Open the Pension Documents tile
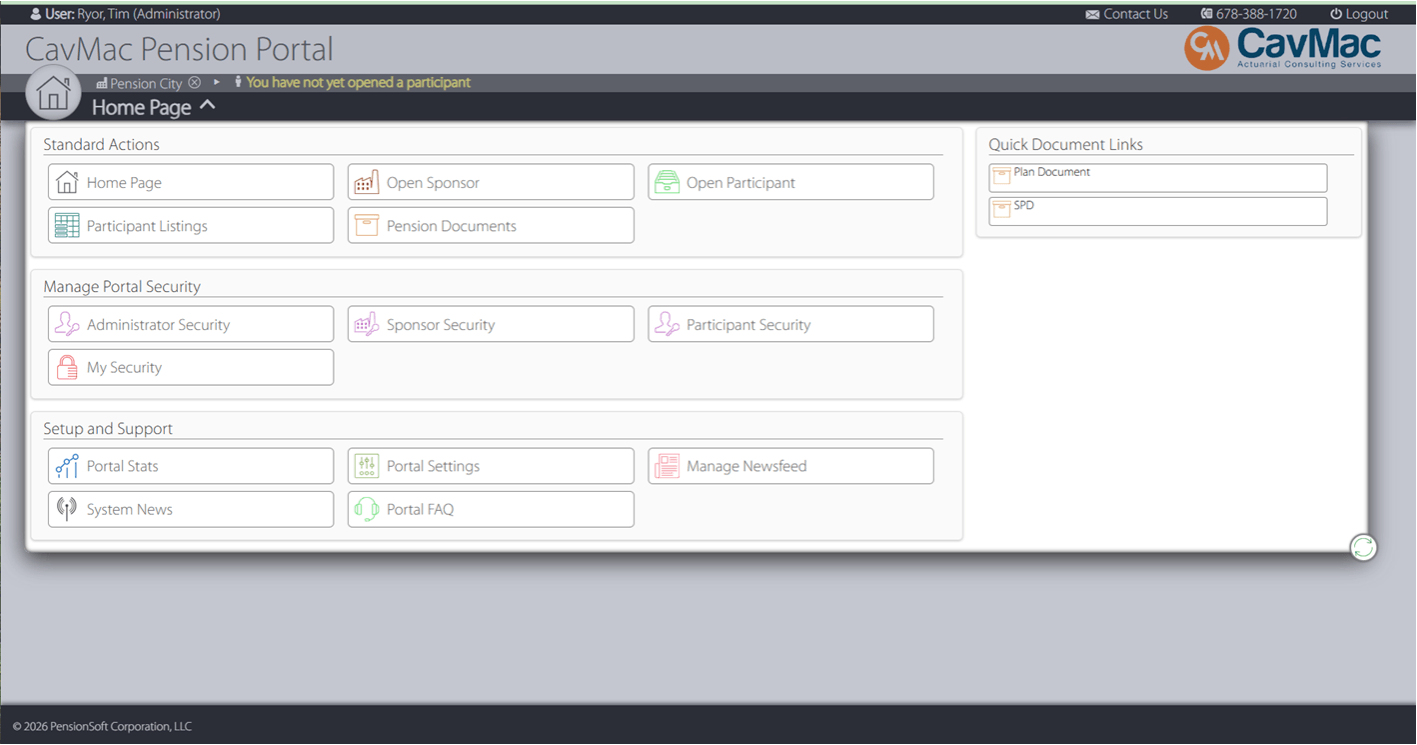1417x745 pixels. point(491,225)
